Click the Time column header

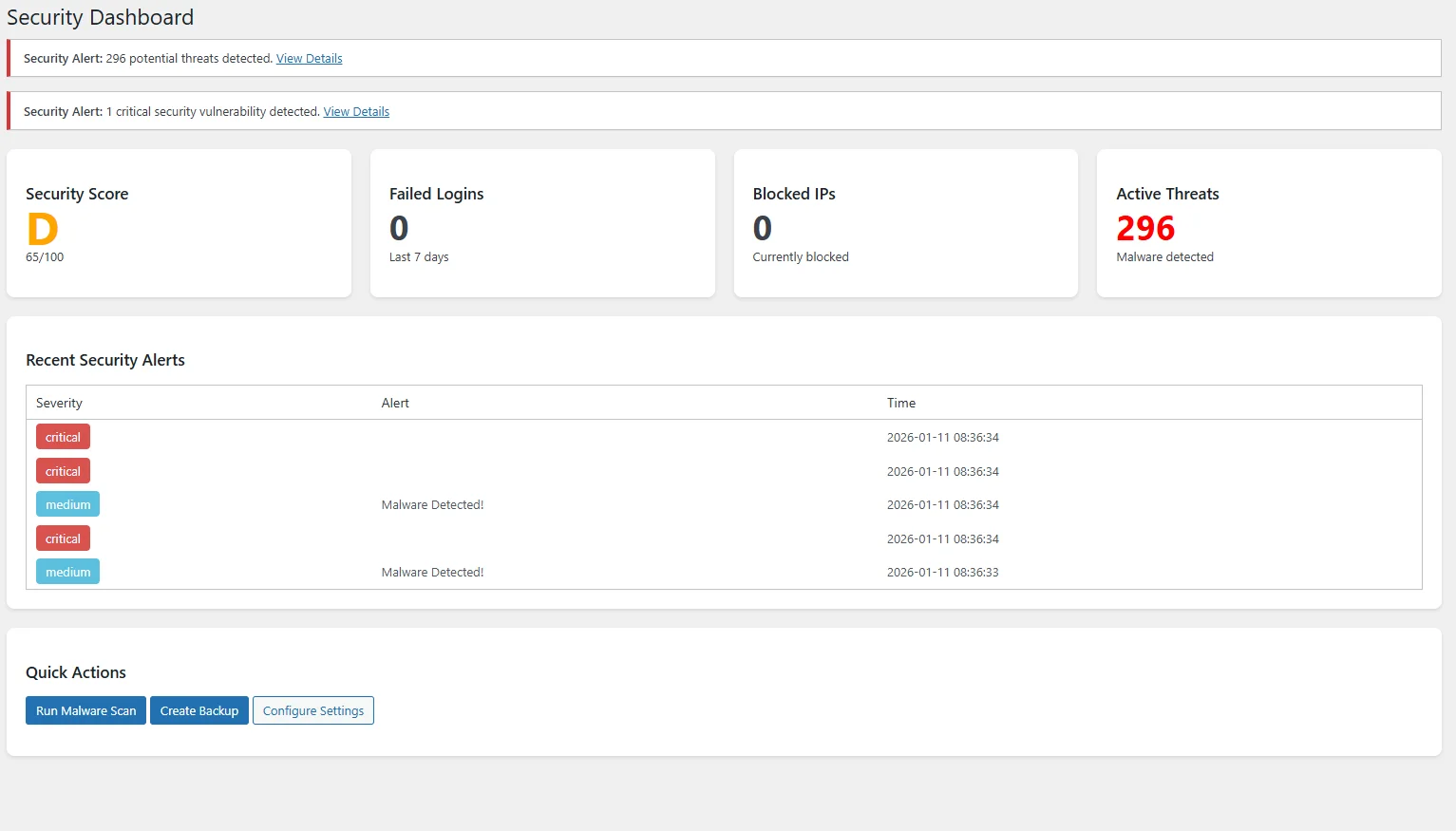[x=900, y=402]
